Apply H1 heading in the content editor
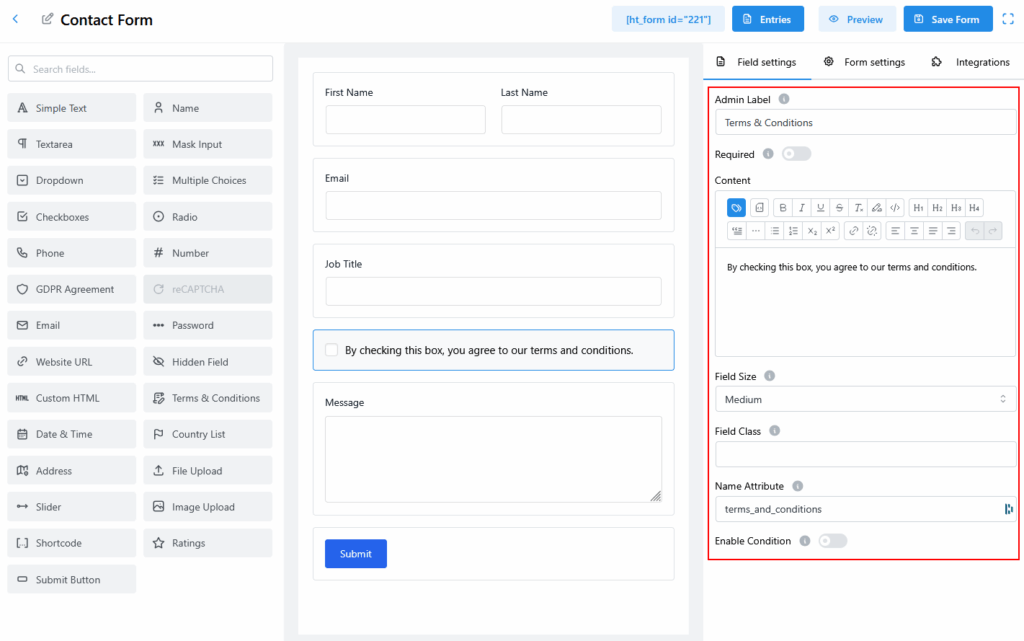Screen dimensions: 1024x641 (x=918, y=208)
